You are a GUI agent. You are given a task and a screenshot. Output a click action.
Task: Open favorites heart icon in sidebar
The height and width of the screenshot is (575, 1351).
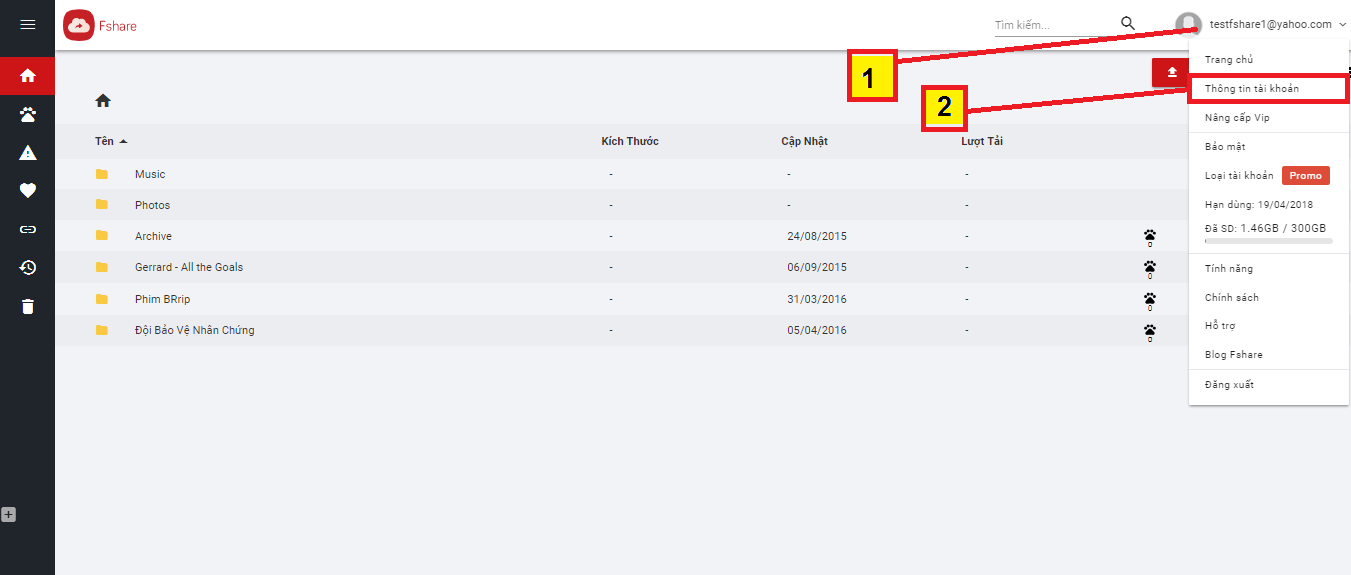point(27,190)
